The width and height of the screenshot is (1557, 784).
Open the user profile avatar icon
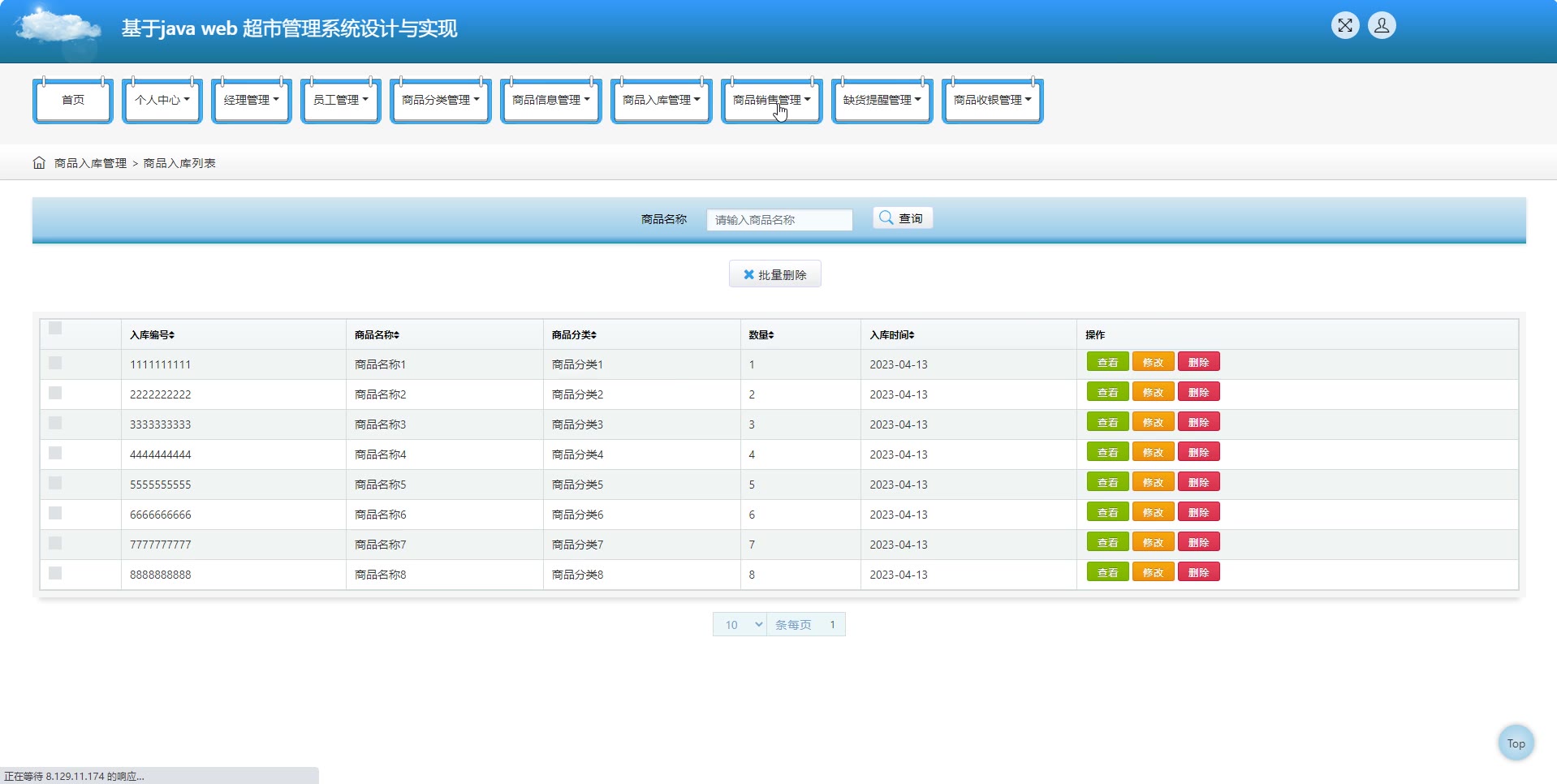pyautogui.click(x=1381, y=26)
